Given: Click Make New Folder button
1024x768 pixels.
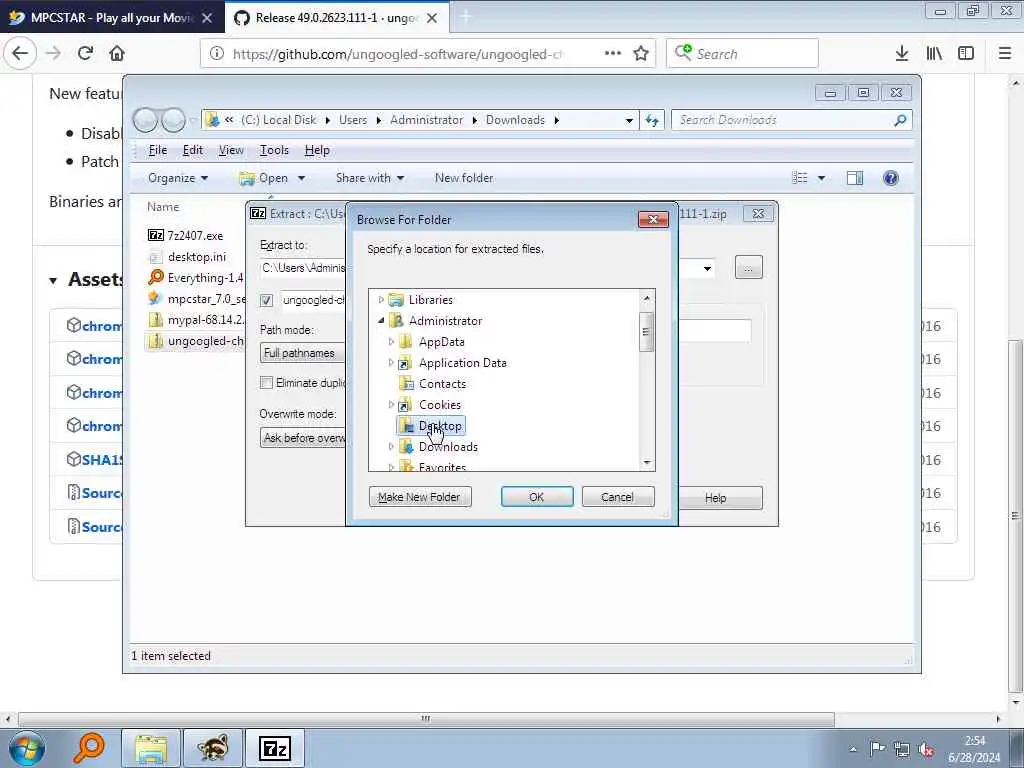Looking at the screenshot, I should 419,497.
